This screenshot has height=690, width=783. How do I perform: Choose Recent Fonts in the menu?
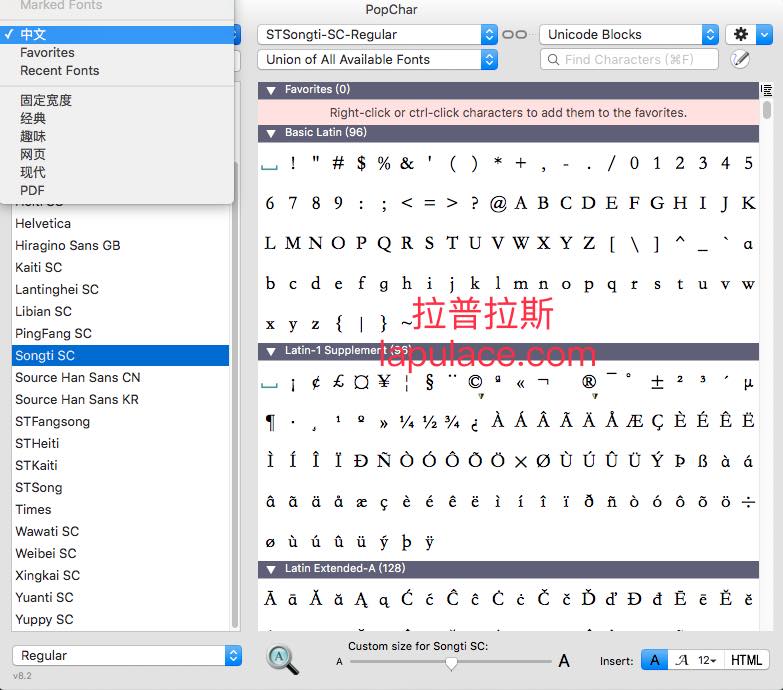(117, 70)
